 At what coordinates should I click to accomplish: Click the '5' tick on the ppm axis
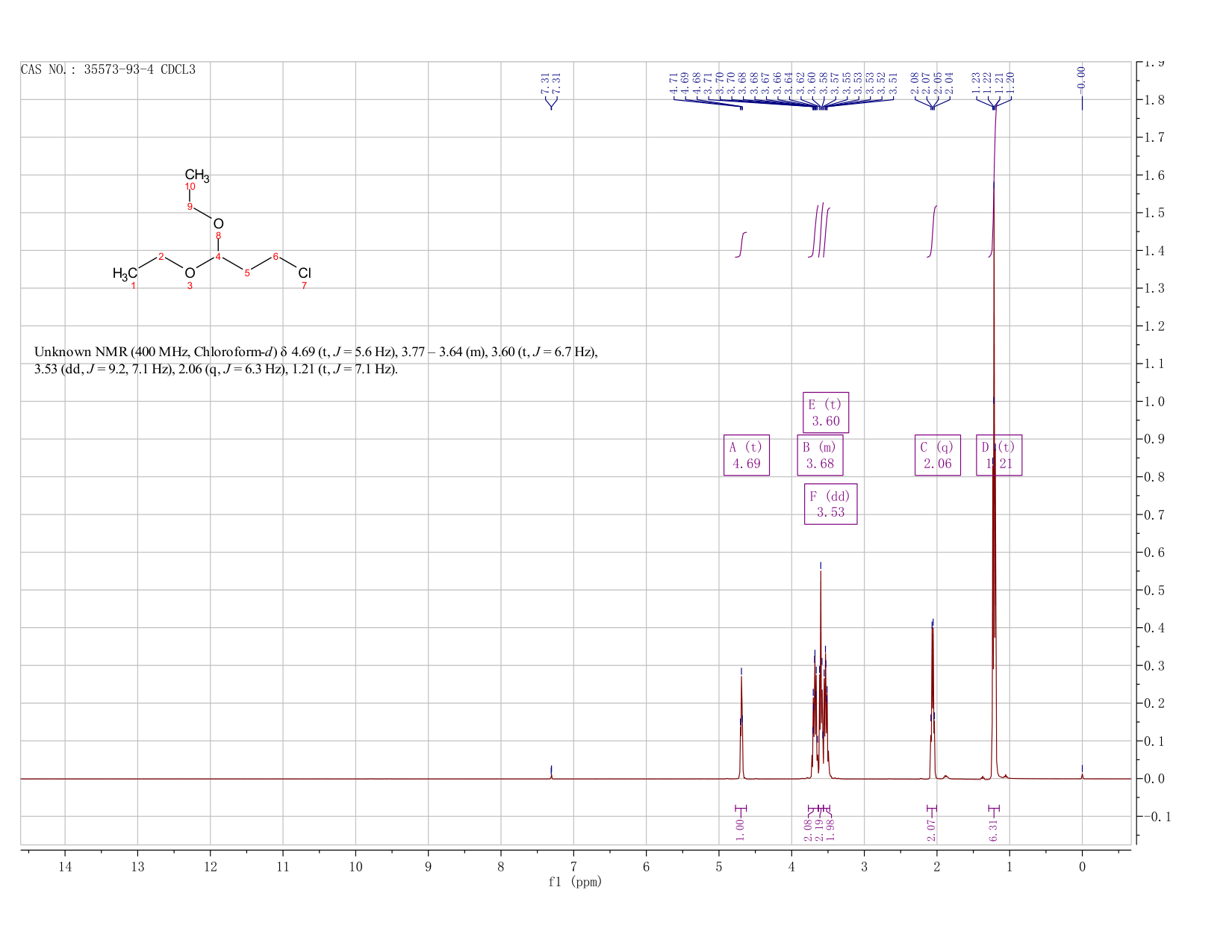pyautogui.click(x=719, y=866)
